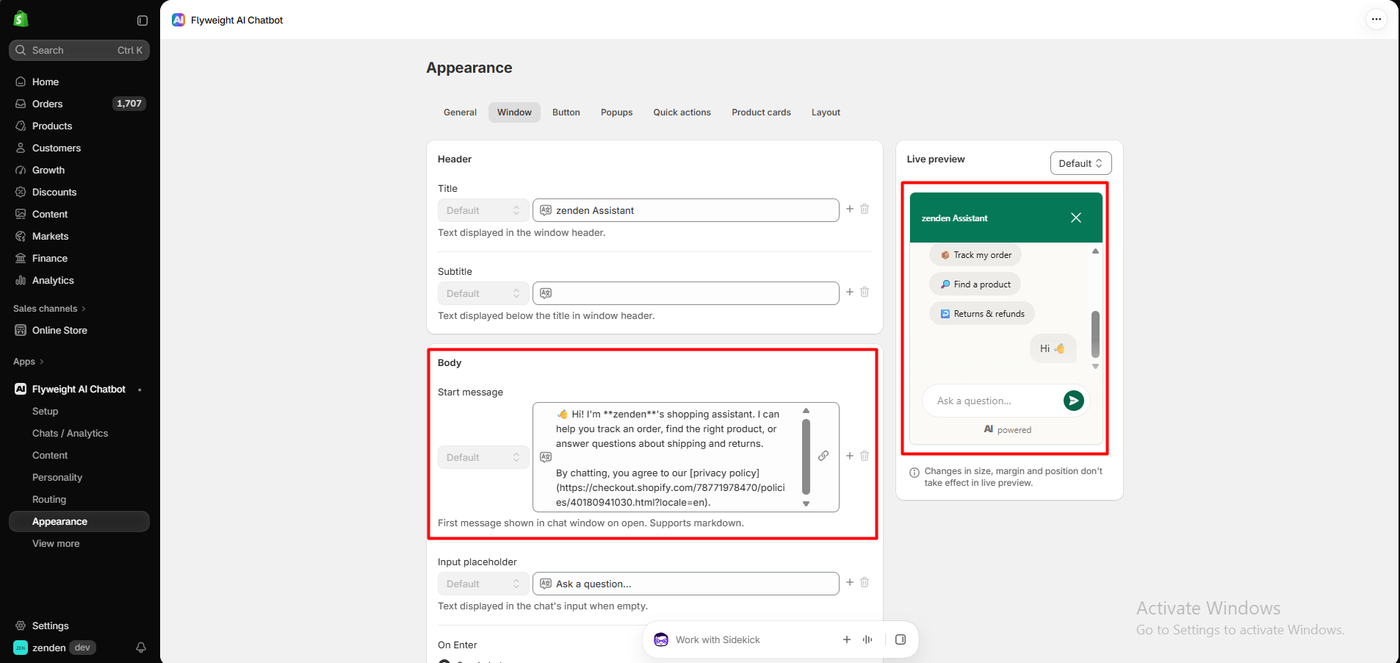Click the pin dot next to Flyweight AI Chatbot

[x=140, y=389]
